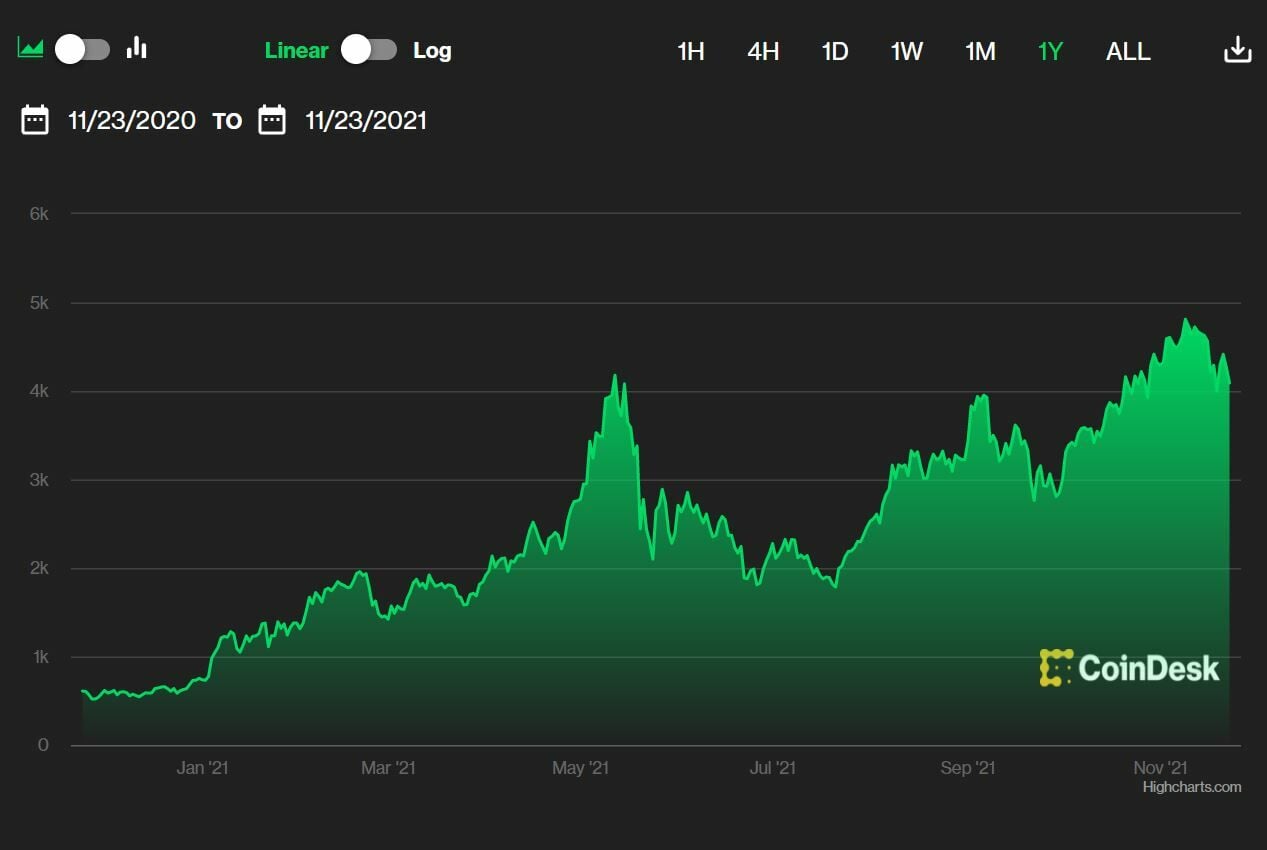Viewport: 1267px width, 850px height.
Task: Choose the 1W time range
Action: (x=907, y=51)
